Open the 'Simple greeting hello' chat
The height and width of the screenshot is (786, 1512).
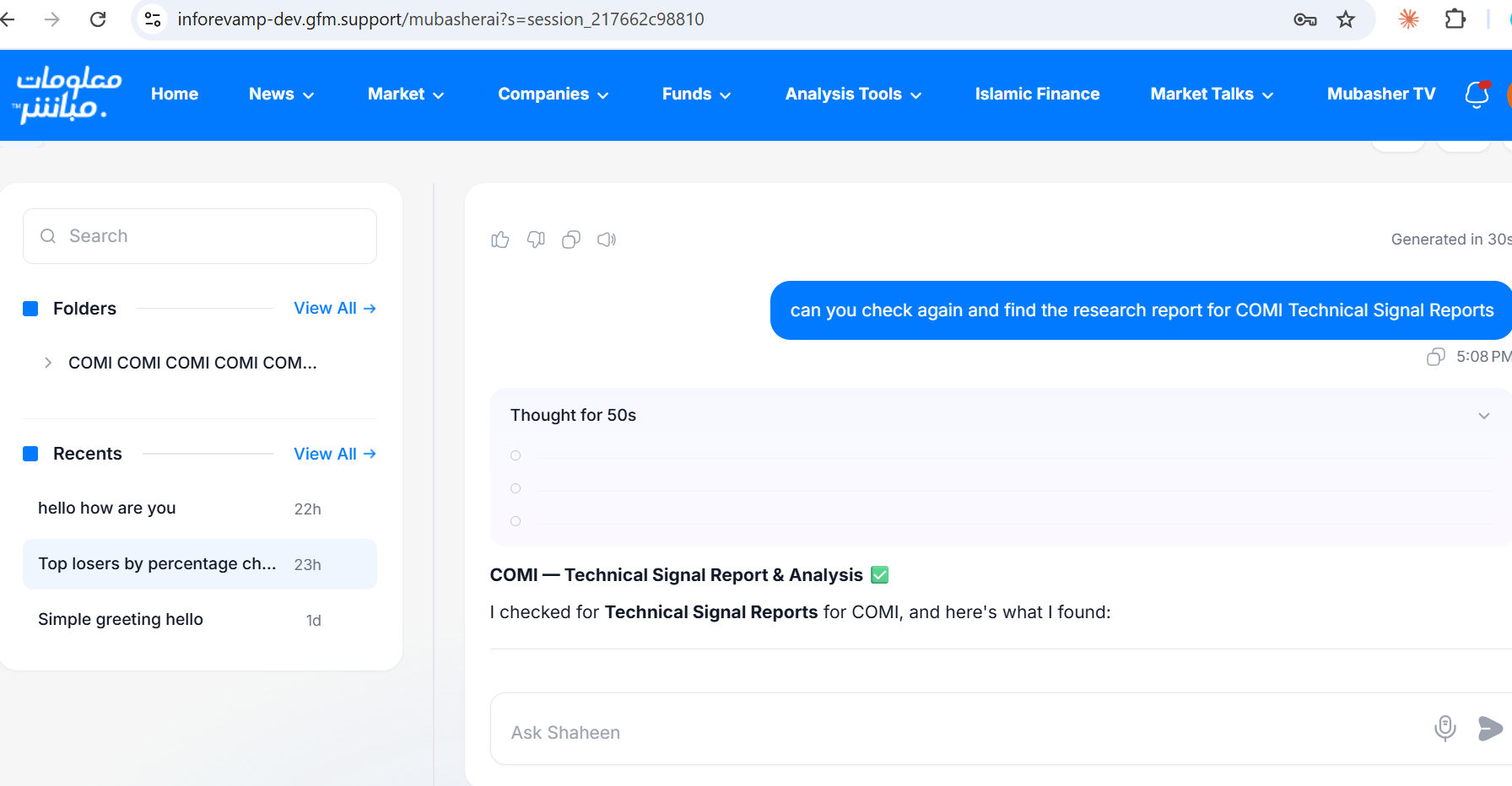[x=200, y=620]
